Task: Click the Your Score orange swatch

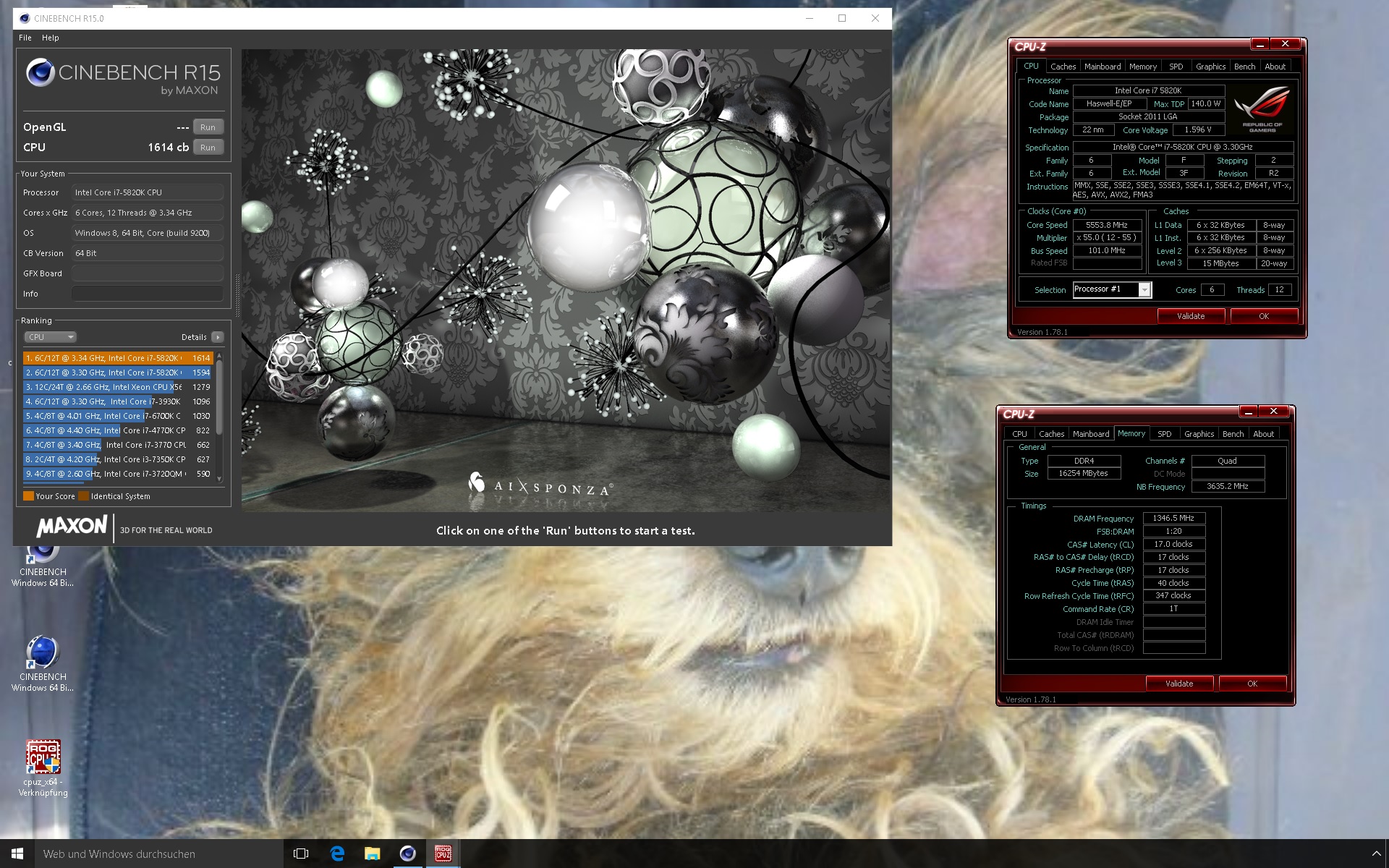Action: pos(28,496)
